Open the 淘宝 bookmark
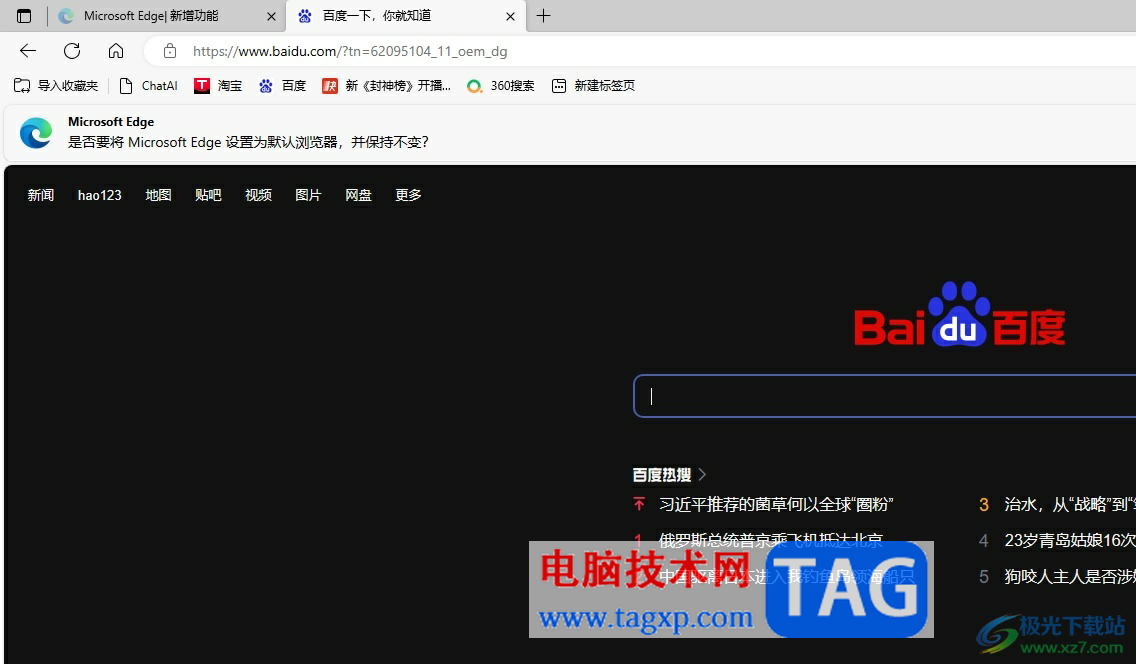 pyautogui.click(x=218, y=85)
